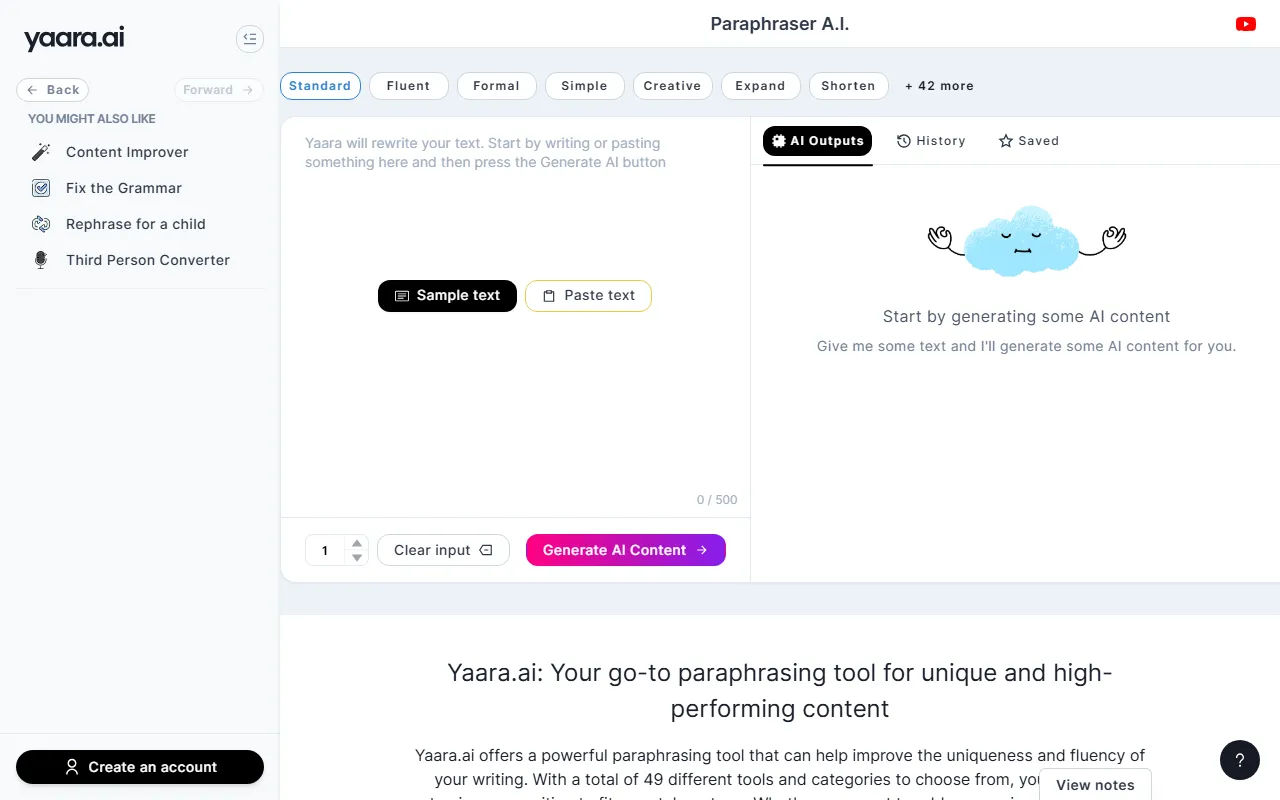Image resolution: width=1280 pixels, height=800 pixels.
Task: Decrease the output count with the down stepper arrow
Action: [356, 556]
